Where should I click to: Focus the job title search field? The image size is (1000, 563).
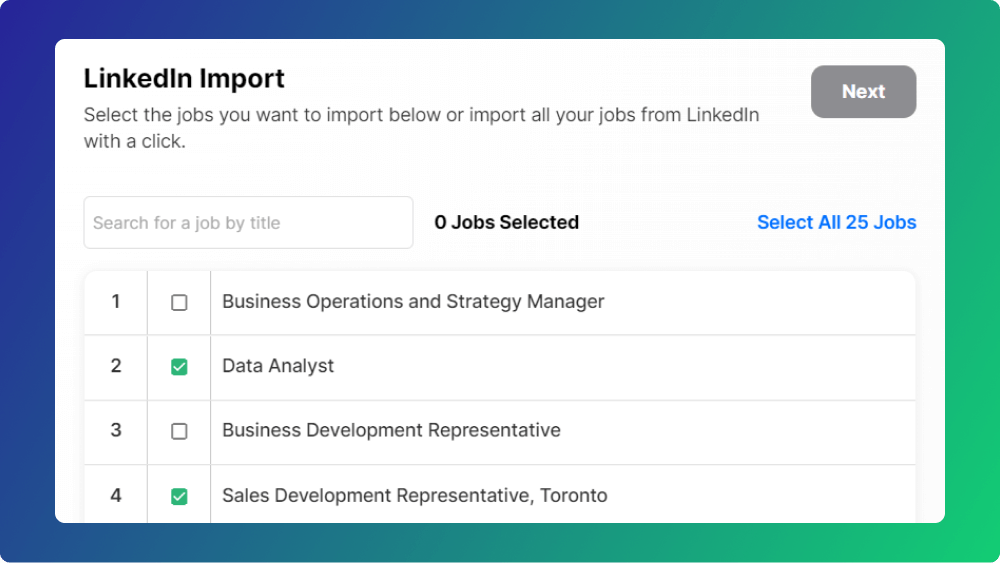(248, 223)
